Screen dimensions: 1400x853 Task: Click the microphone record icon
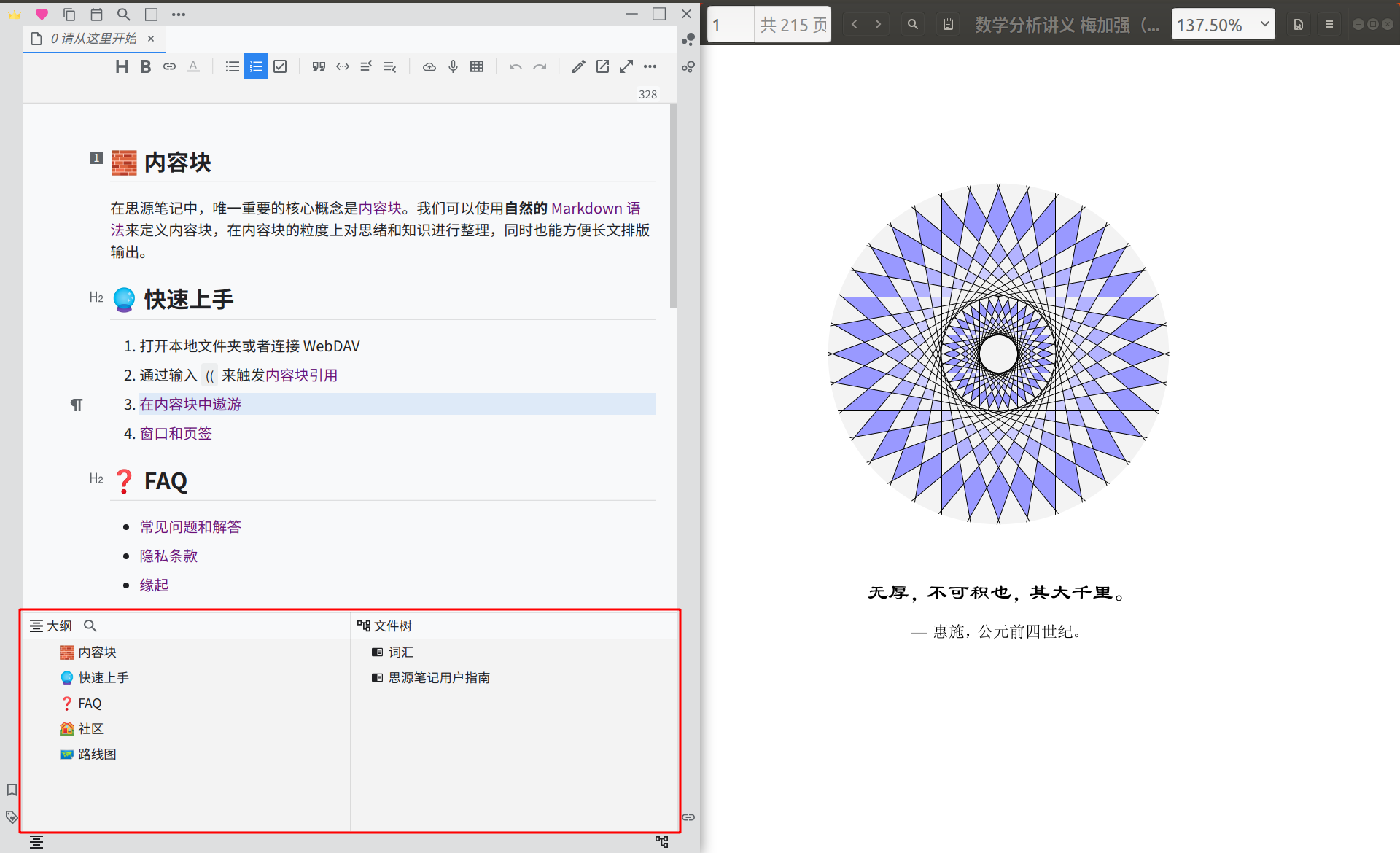pyautogui.click(x=453, y=66)
